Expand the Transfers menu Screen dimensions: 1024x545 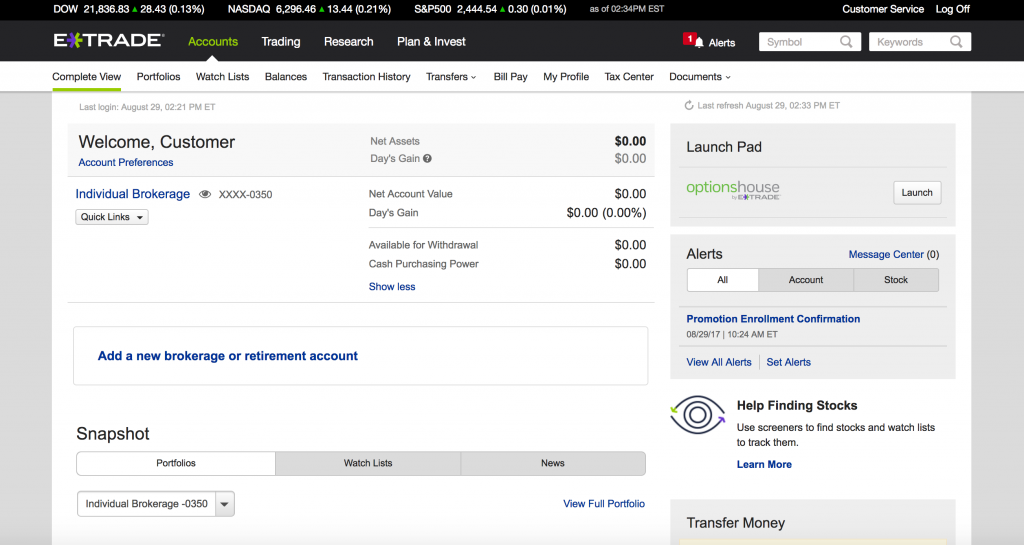tap(451, 76)
